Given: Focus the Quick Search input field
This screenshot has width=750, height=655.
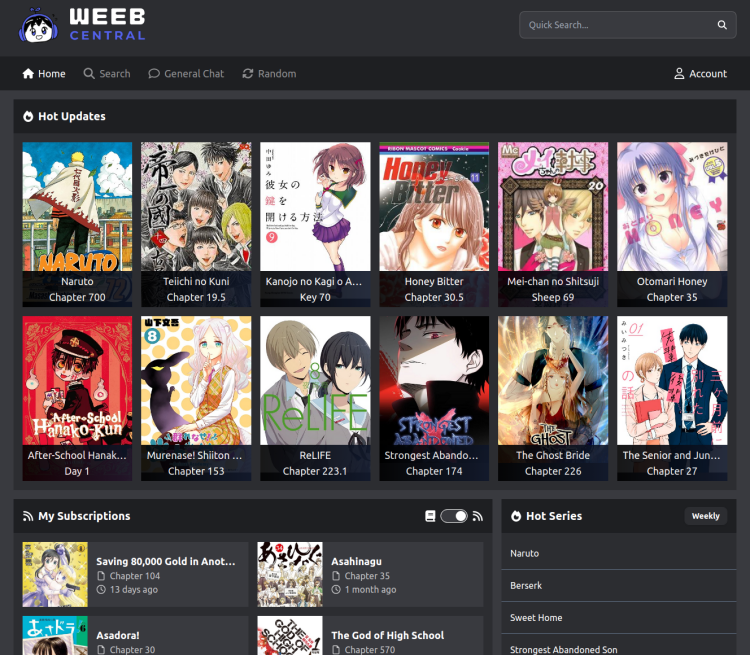Looking at the screenshot, I should coord(628,25).
